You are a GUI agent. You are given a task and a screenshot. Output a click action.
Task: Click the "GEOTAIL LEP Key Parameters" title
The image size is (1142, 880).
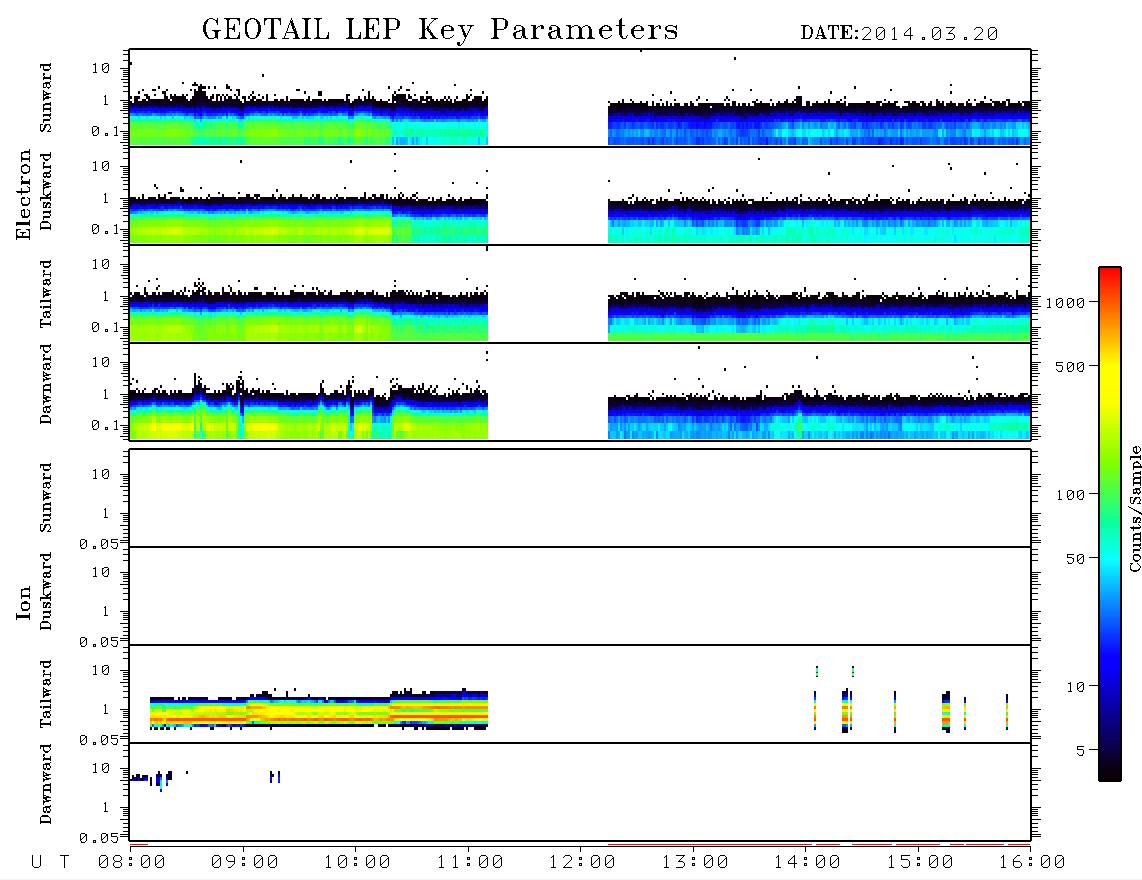pos(440,31)
